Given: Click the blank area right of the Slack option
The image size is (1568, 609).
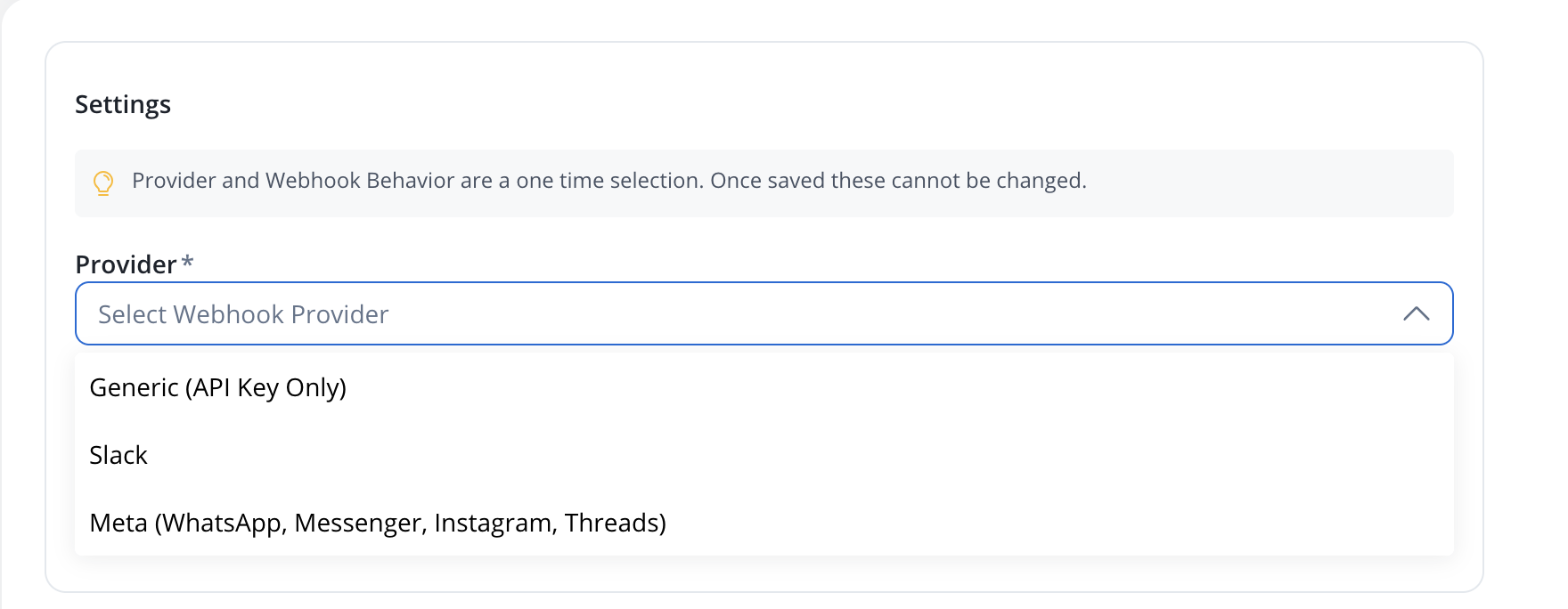Looking at the screenshot, I should click(x=802, y=455).
